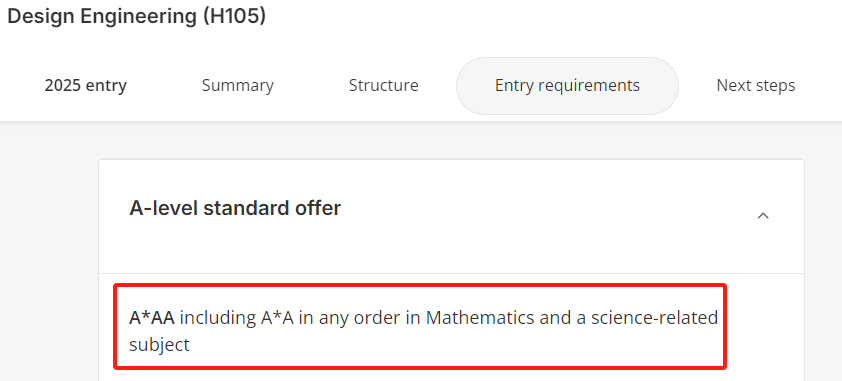Click the science-related text
Viewport: 842px width, 381px height.
tap(655, 318)
